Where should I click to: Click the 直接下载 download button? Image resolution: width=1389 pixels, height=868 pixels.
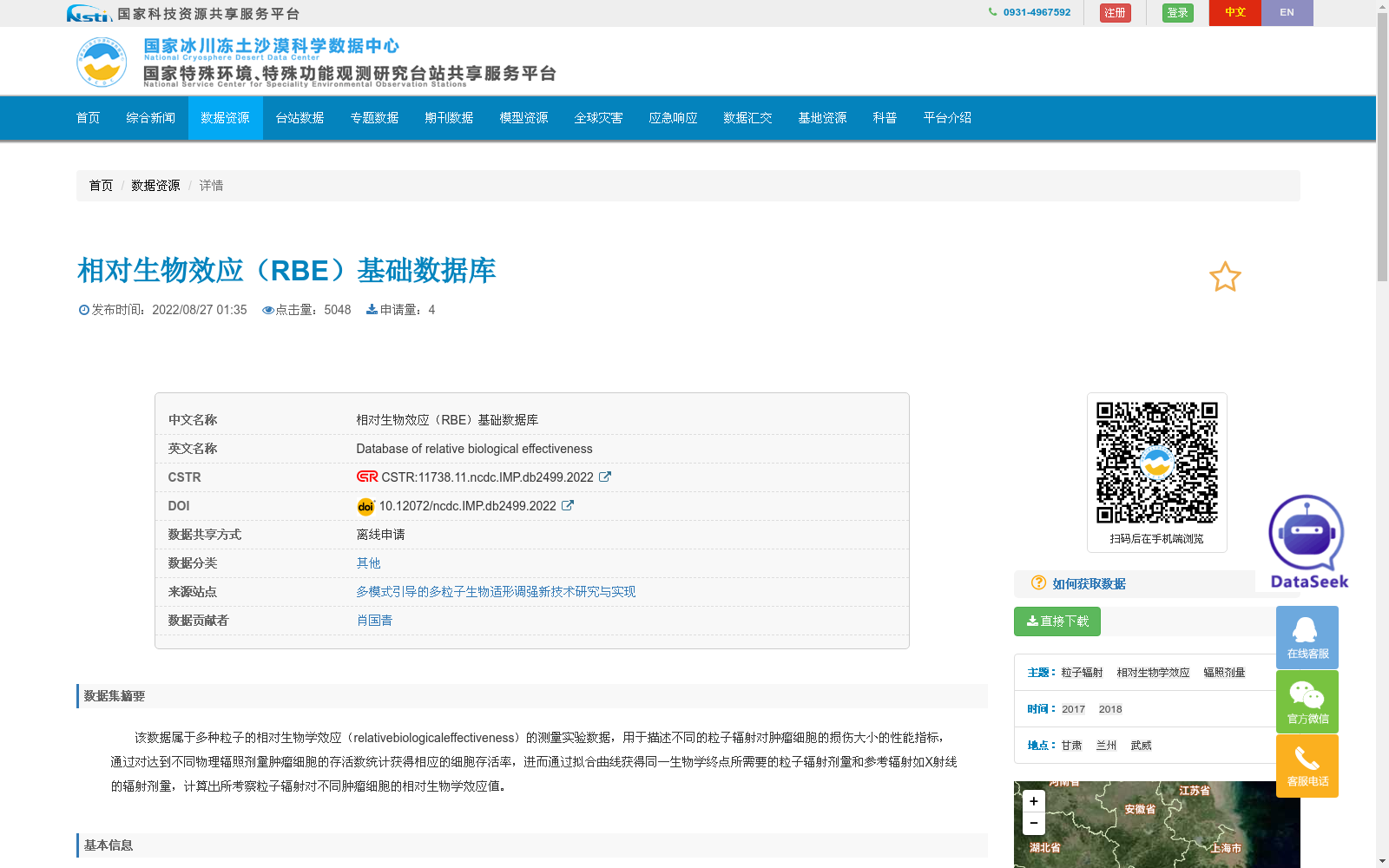point(1057,621)
